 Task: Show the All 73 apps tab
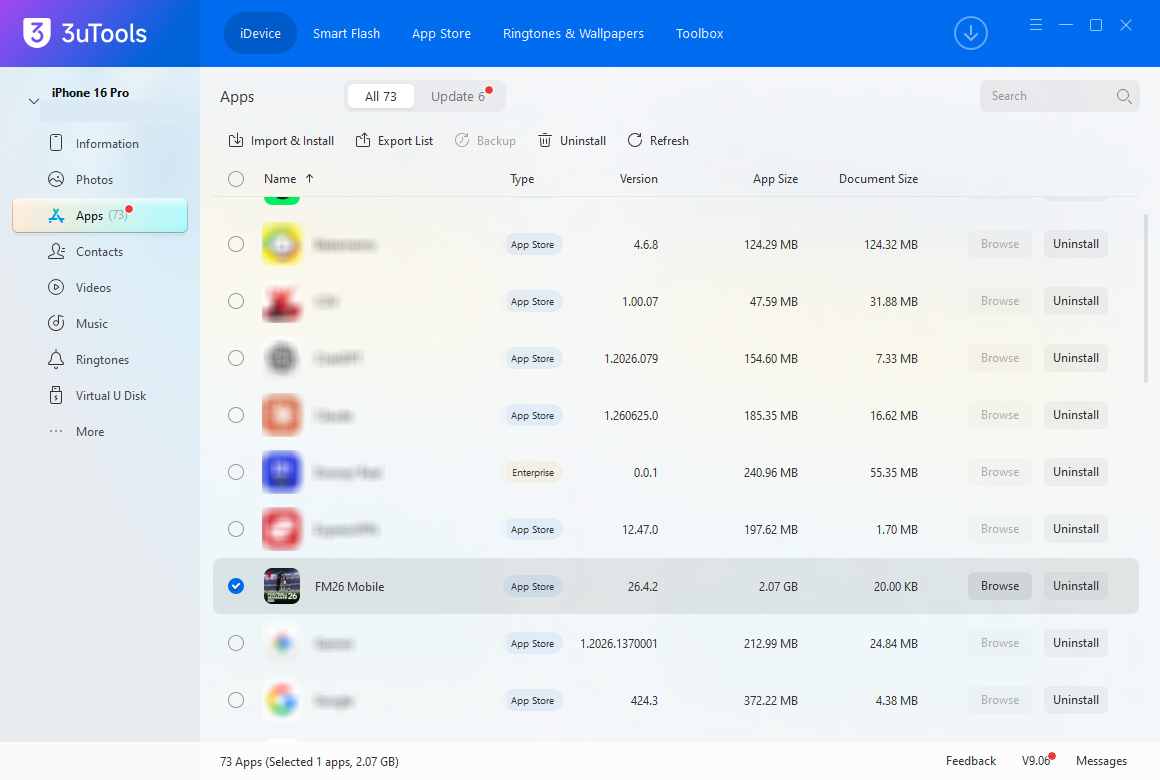[380, 96]
